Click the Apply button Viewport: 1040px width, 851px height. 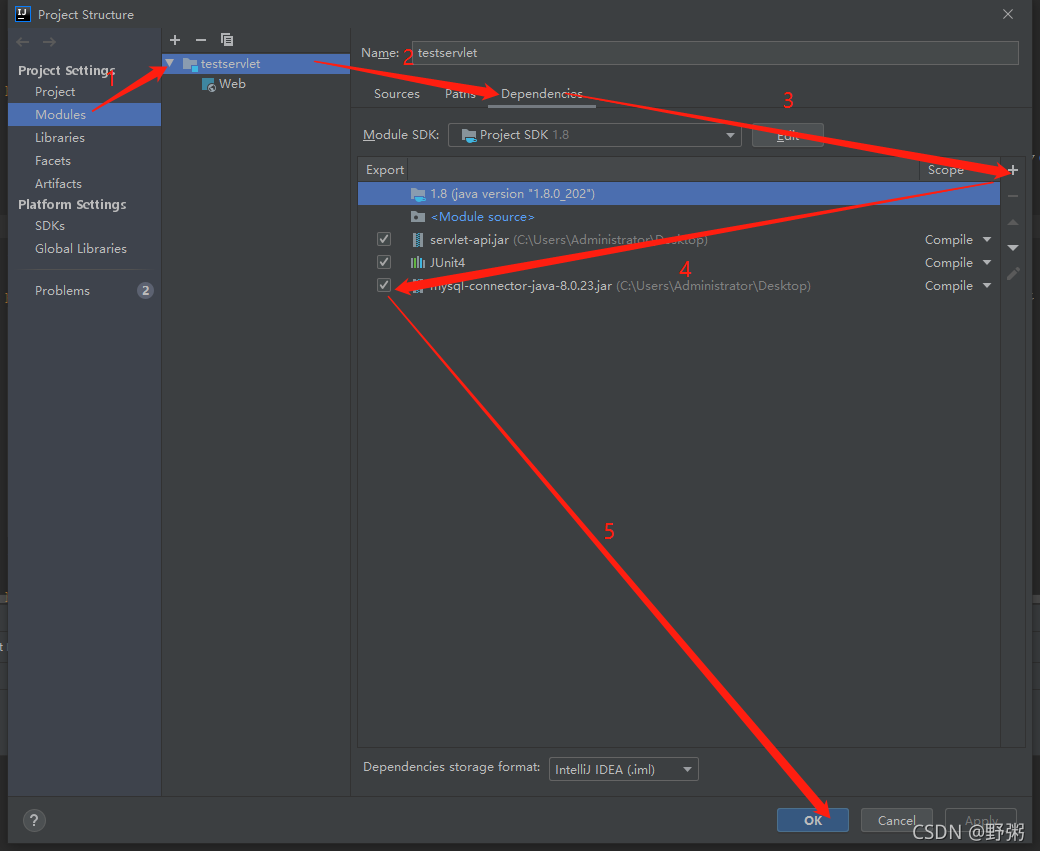[x=981, y=820]
